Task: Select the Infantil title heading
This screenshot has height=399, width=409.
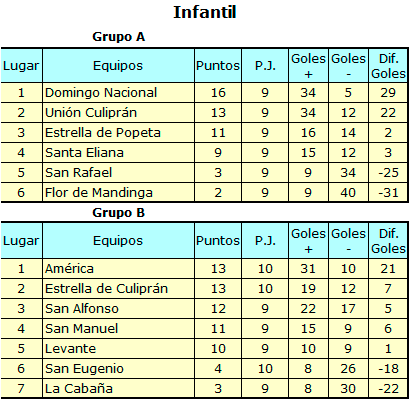Action: coord(205,12)
